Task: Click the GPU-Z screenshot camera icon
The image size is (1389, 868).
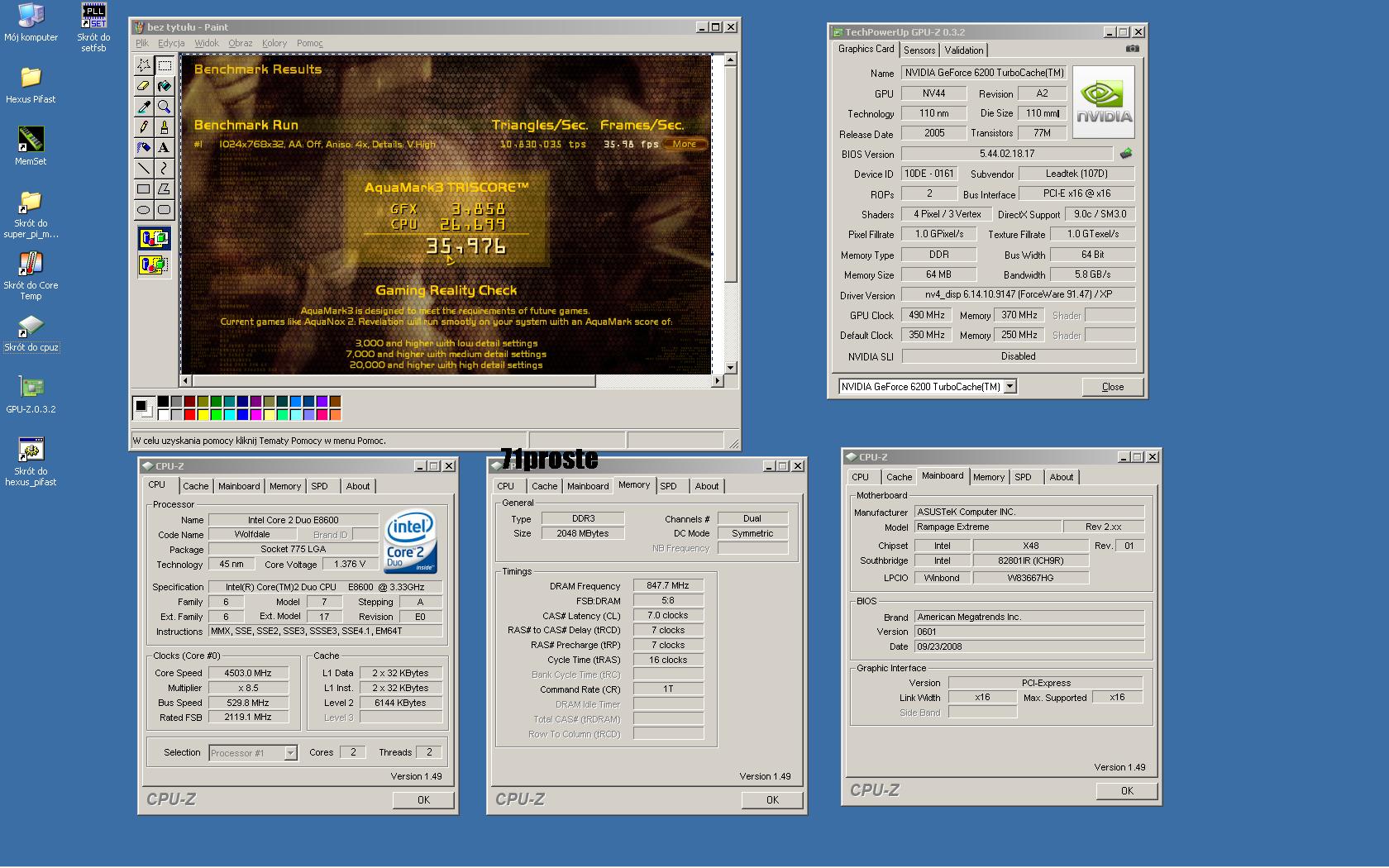Action: point(1132,49)
